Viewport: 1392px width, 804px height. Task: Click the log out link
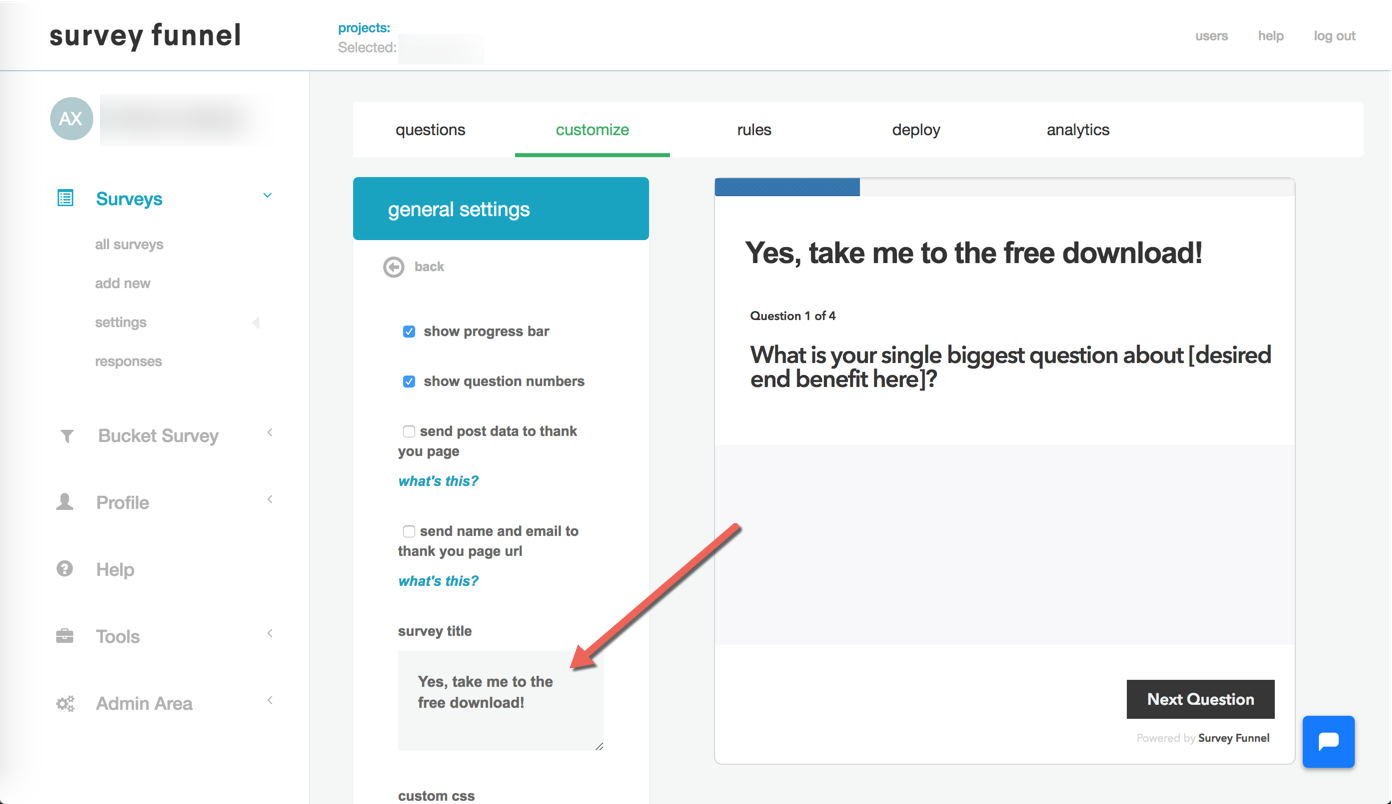pyautogui.click(x=1334, y=36)
